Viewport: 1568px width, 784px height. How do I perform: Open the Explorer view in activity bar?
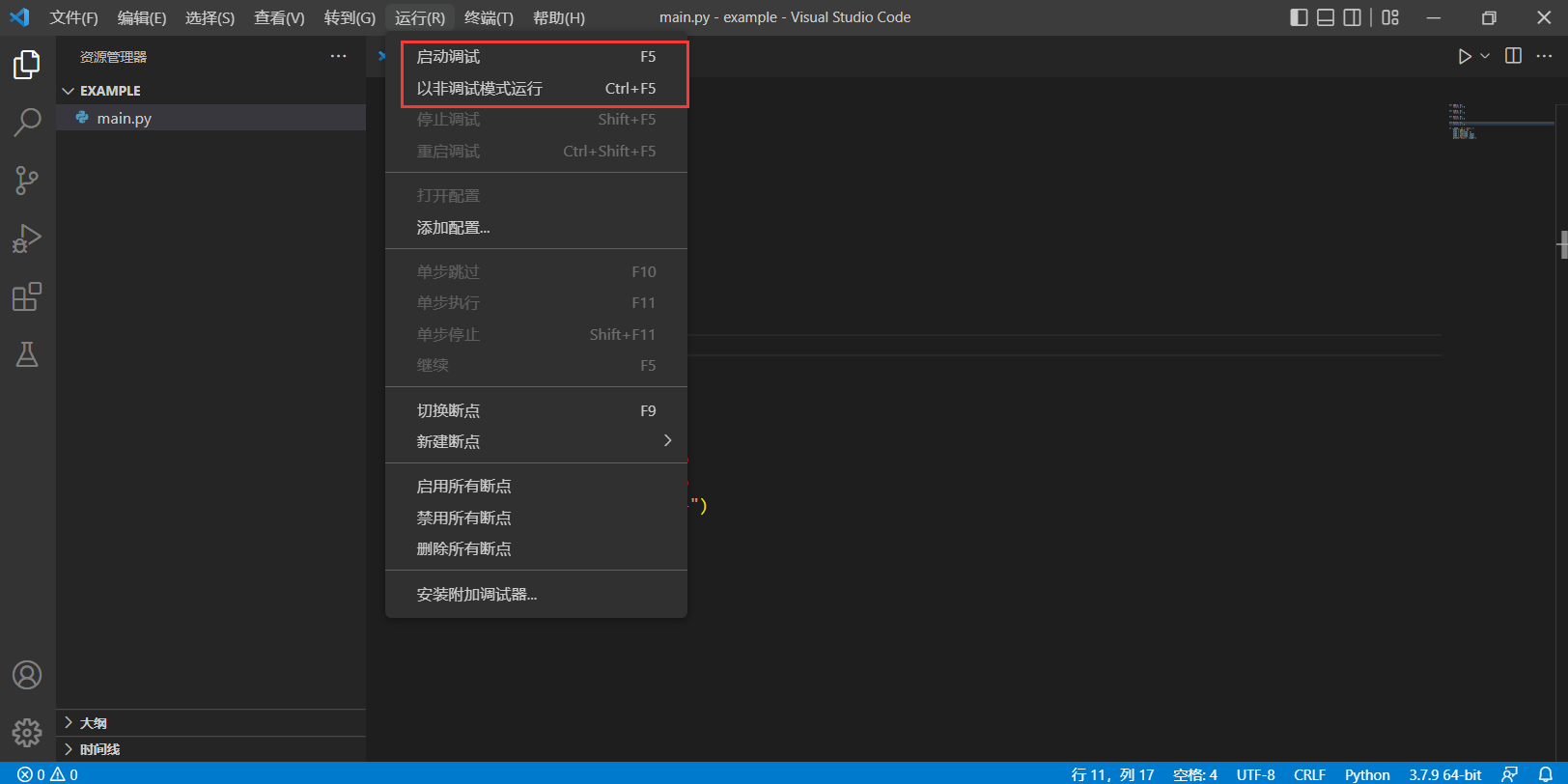[27, 65]
